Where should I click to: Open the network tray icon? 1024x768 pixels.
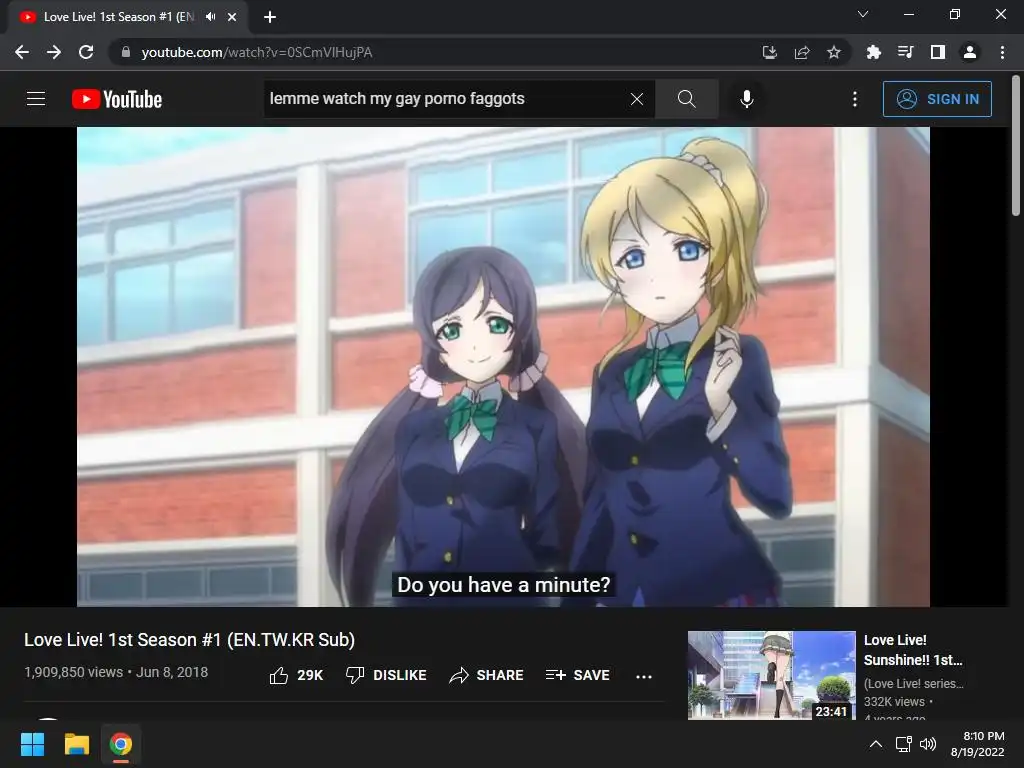pyautogui.click(x=904, y=744)
